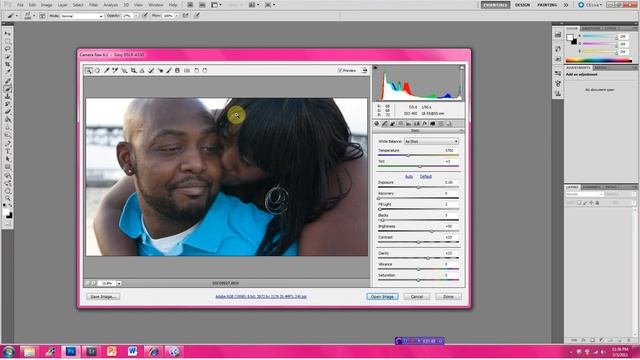Open the HSL / Grayscale panel tab
The image size is (640, 360).
(401, 123)
